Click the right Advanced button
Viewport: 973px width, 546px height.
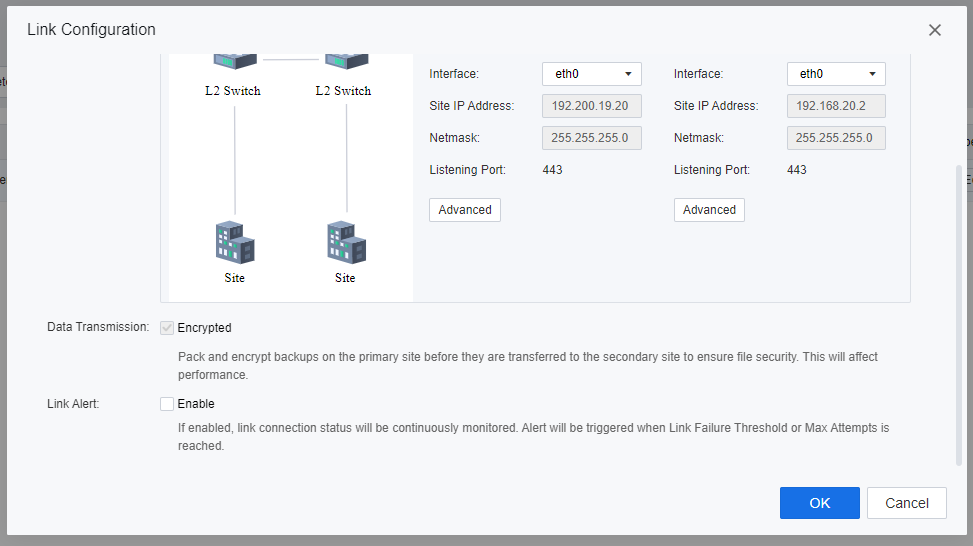point(710,210)
